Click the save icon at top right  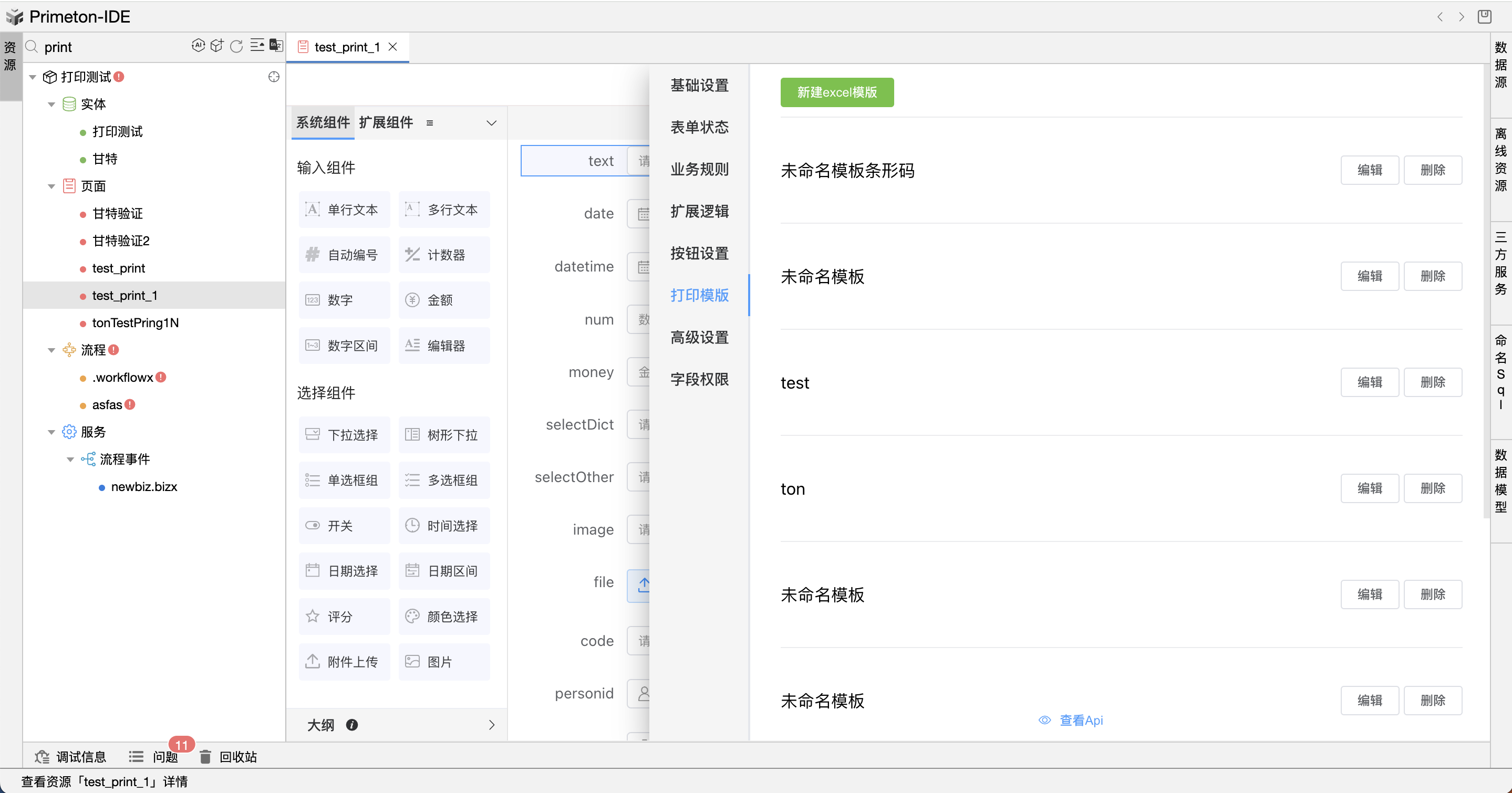pyautogui.click(x=1484, y=16)
